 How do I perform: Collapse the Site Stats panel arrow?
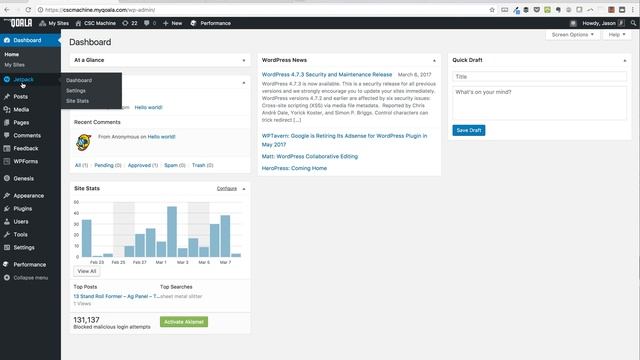coord(244,189)
